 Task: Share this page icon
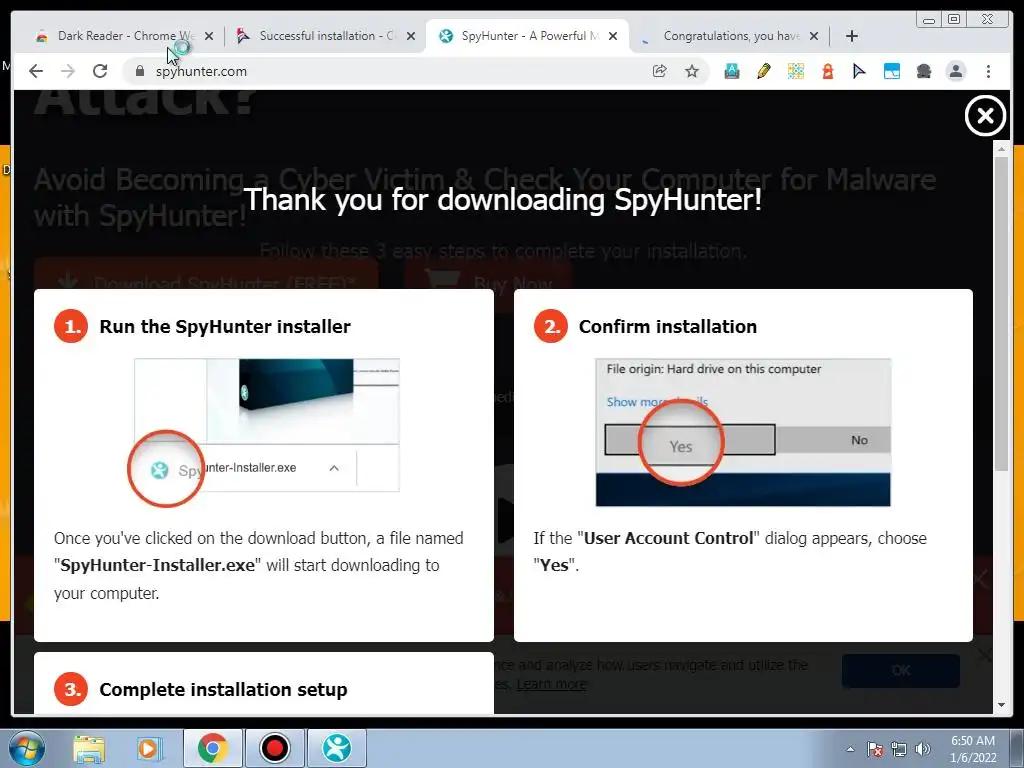(x=660, y=71)
